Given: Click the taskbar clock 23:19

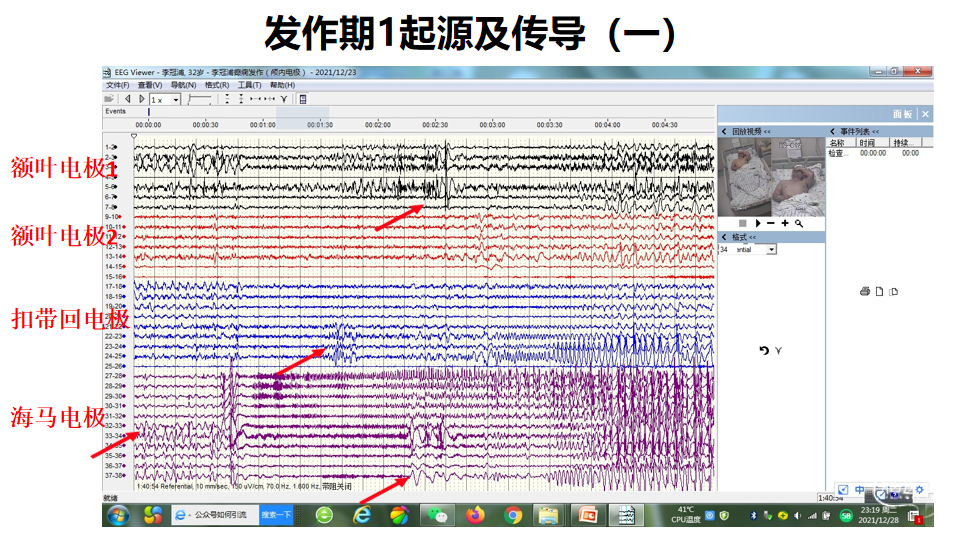Looking at the screenshot, I should pyautogui.click(x=878, y=515).
